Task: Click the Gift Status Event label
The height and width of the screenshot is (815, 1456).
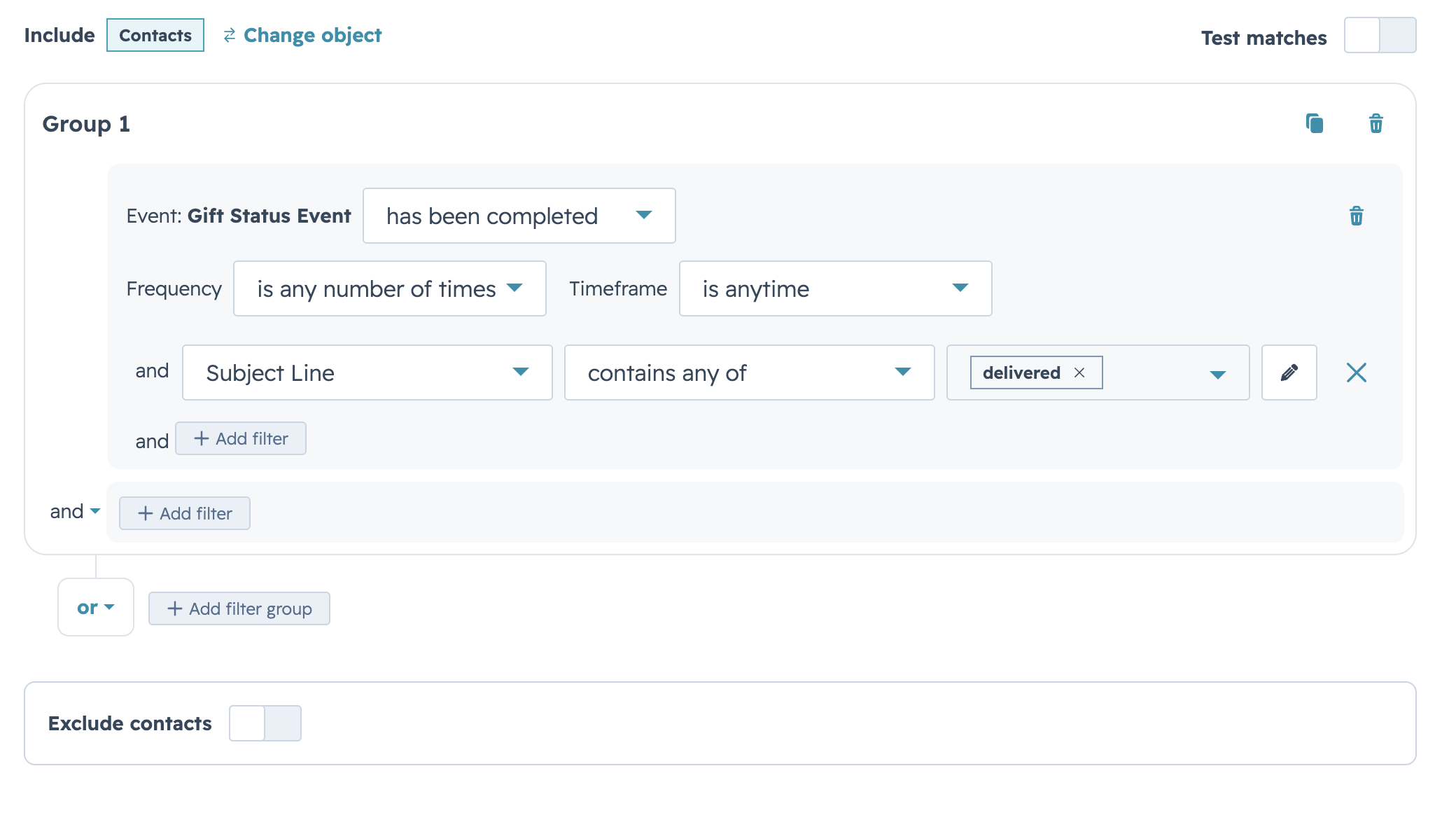Action: coord(269,216)
